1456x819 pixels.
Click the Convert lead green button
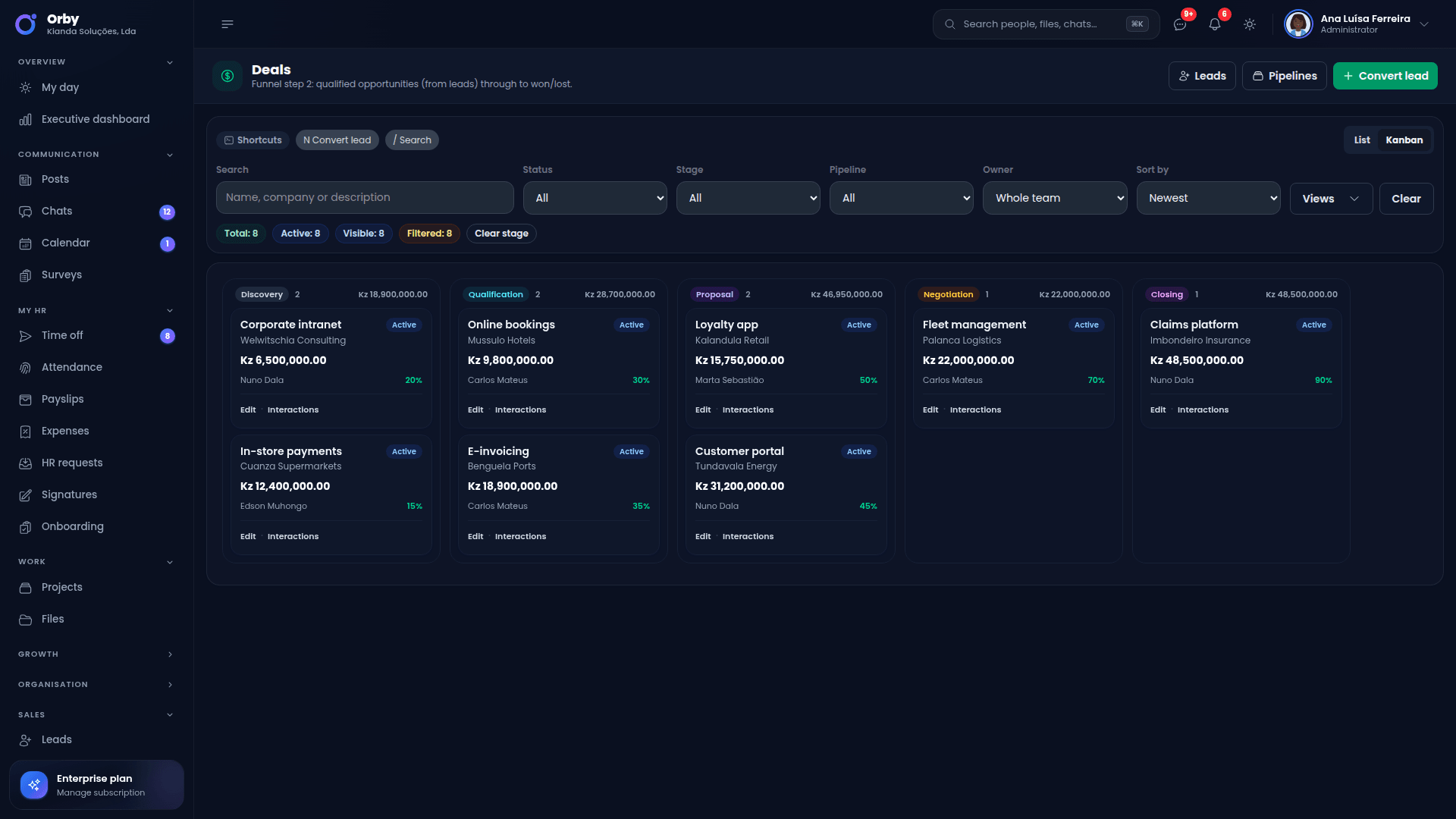pos(1385,76)
